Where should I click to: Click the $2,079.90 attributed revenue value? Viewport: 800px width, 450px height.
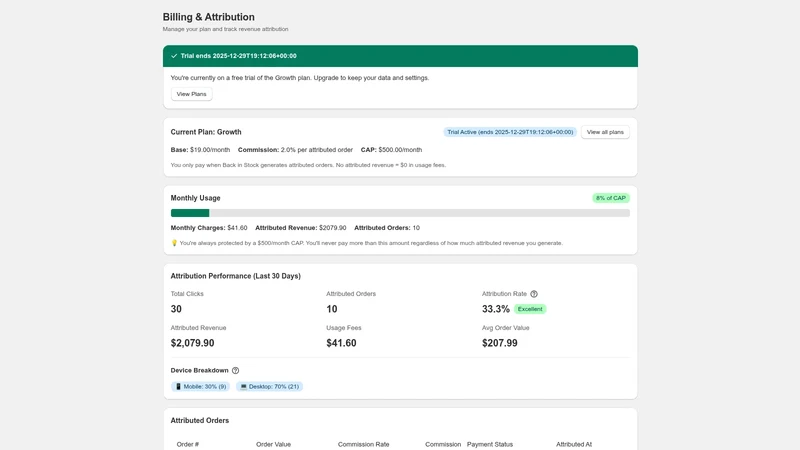(x=192, y=343)
